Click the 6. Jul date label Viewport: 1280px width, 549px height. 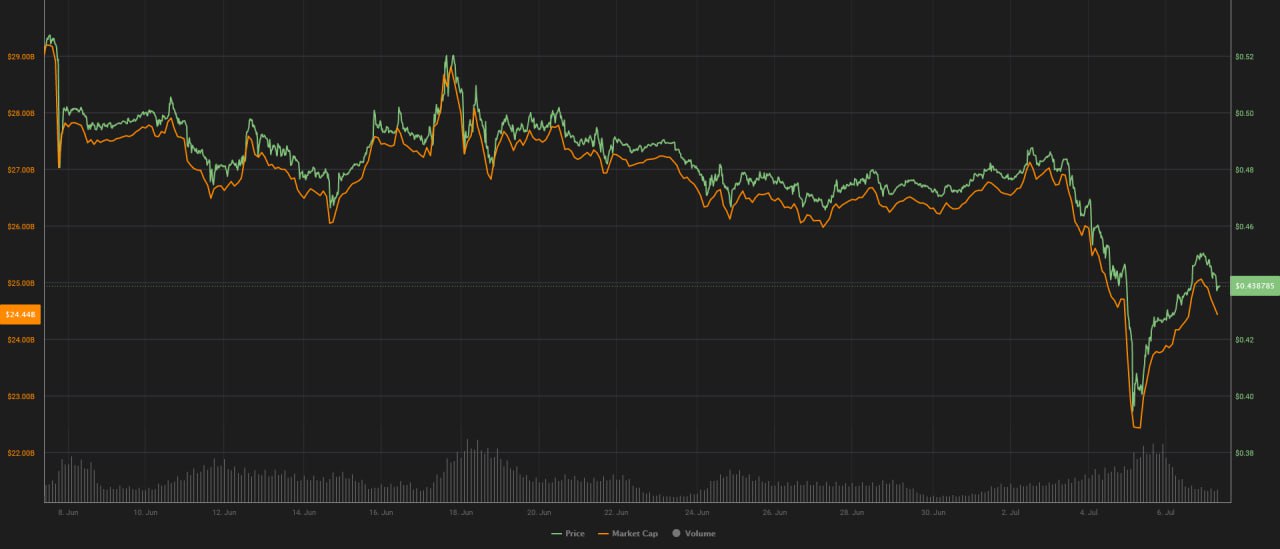[x=1168, y=512]
